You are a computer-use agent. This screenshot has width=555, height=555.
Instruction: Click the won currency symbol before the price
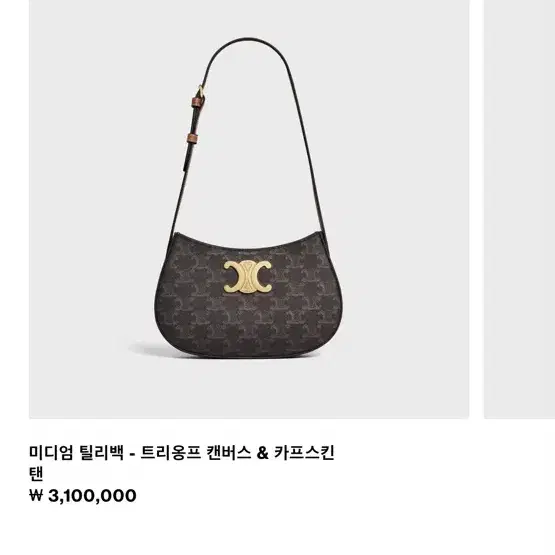pyautogui.click(x=36, y=495)
